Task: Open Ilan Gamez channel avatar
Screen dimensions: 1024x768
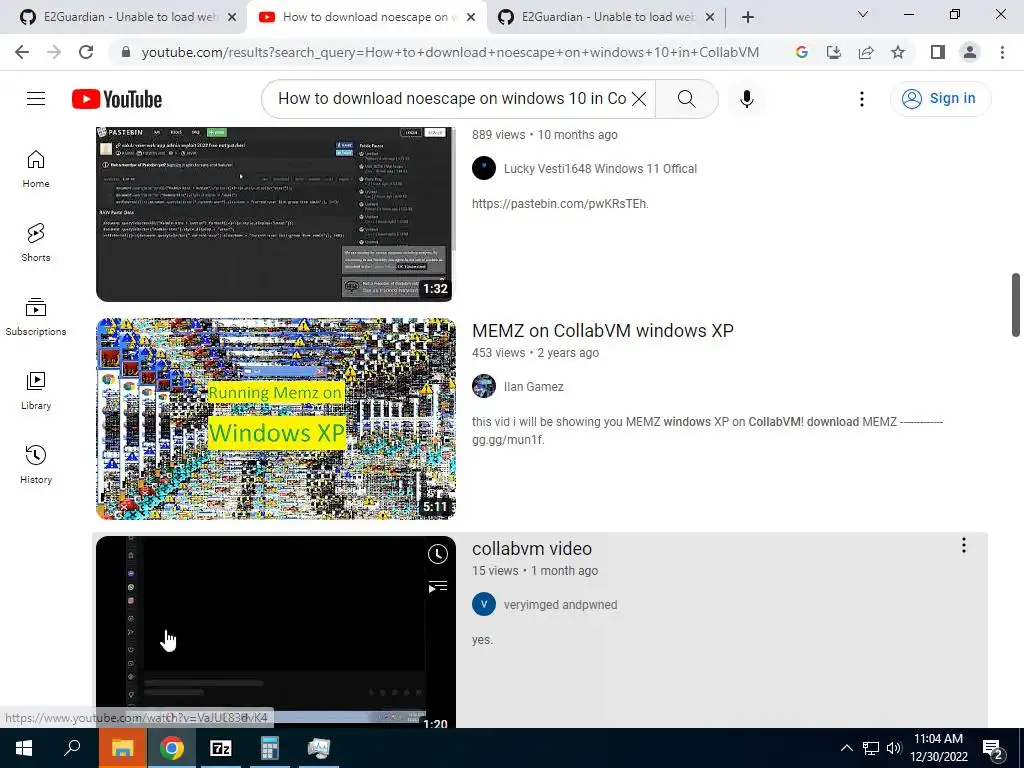Action: coord(484,386)
